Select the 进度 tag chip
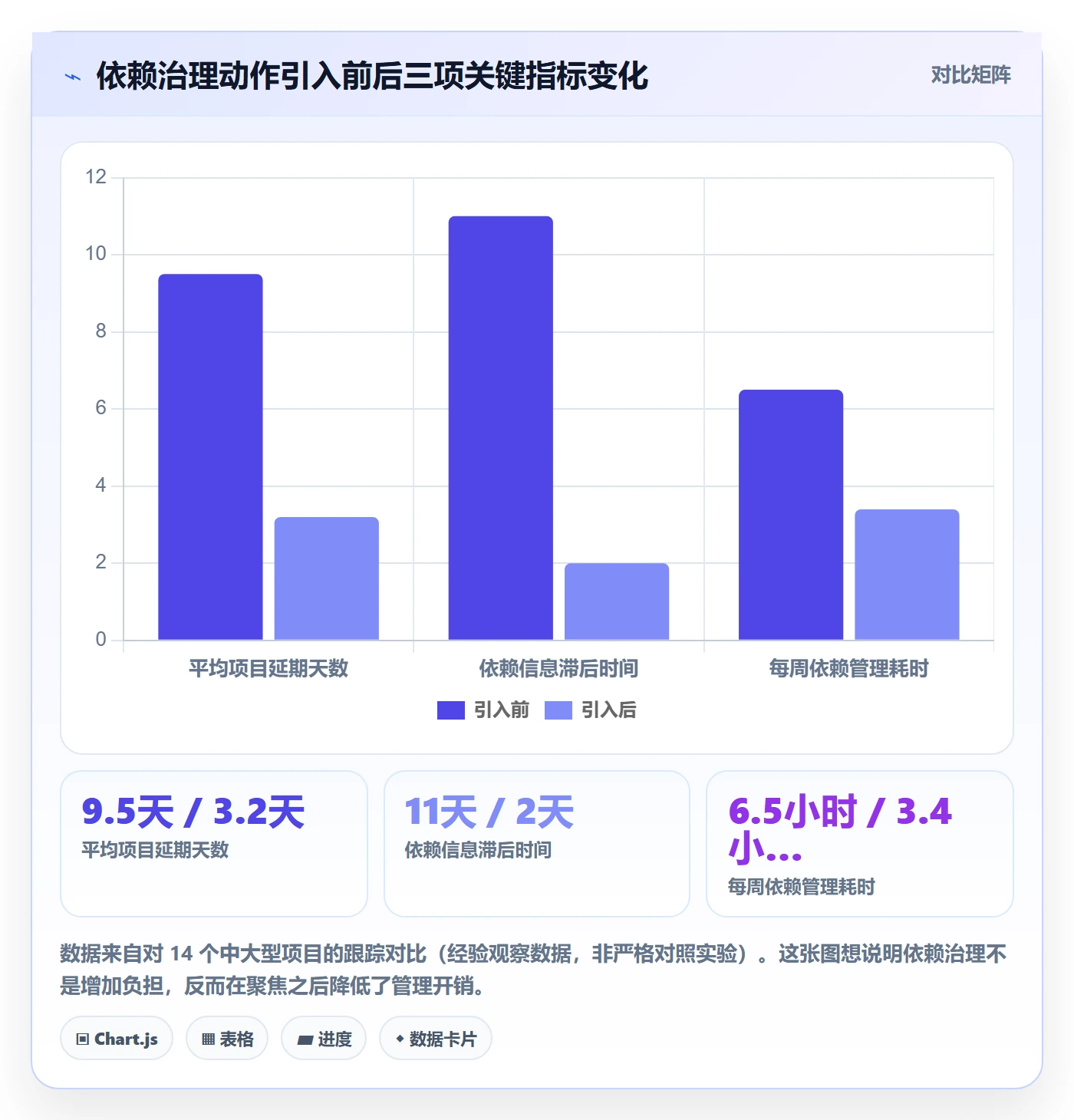 [x=324, y=1039]
